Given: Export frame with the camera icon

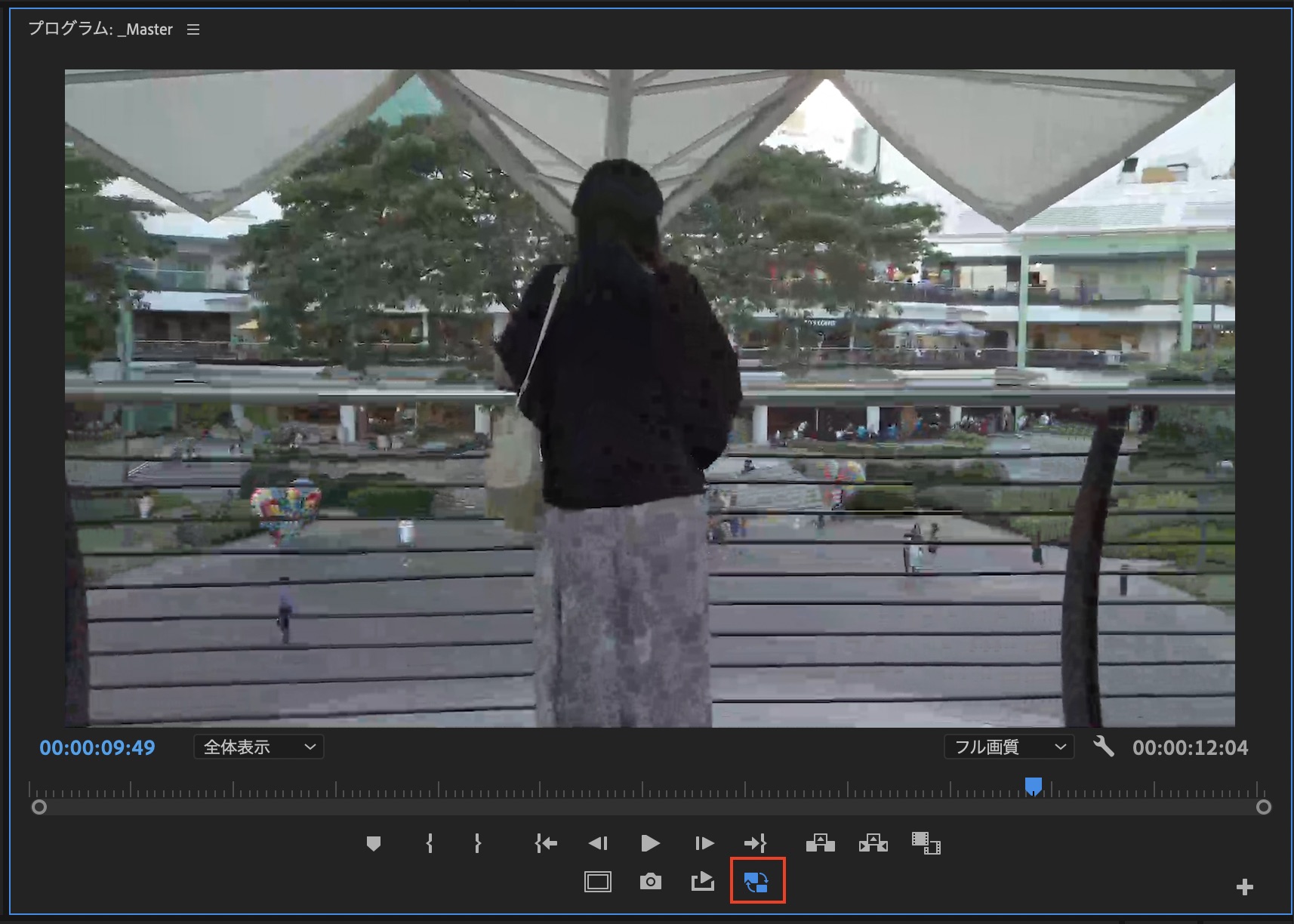Looking at the screenshot, I should [x=650, y=882].
